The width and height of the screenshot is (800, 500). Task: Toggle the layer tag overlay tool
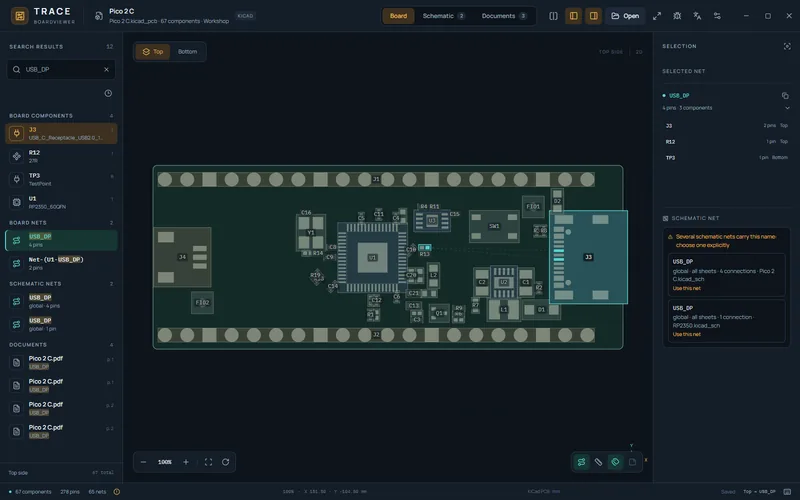click(615, 462)
